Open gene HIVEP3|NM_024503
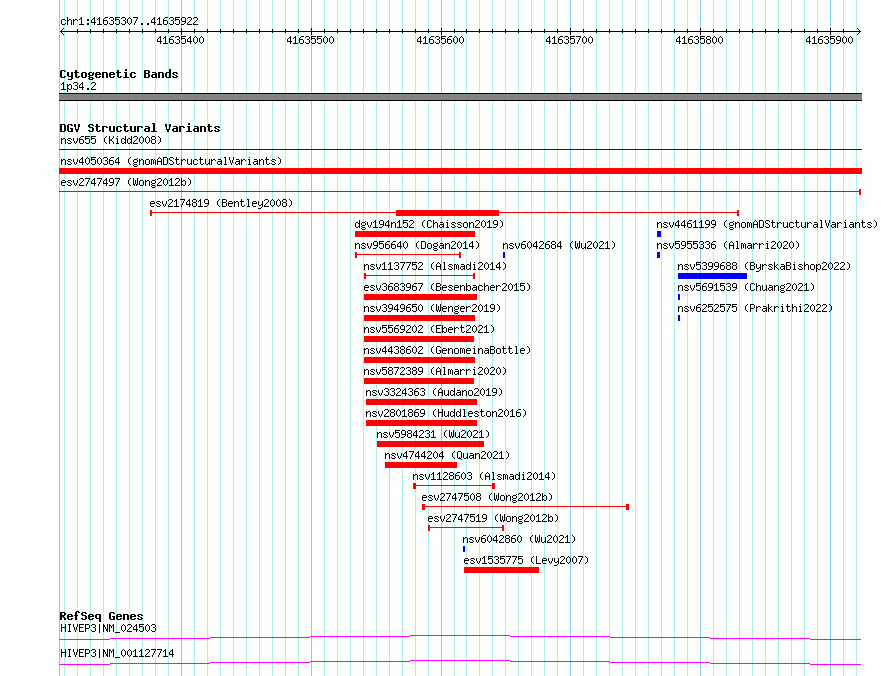Viewport: 890px width, 676px height. [108, 628]
